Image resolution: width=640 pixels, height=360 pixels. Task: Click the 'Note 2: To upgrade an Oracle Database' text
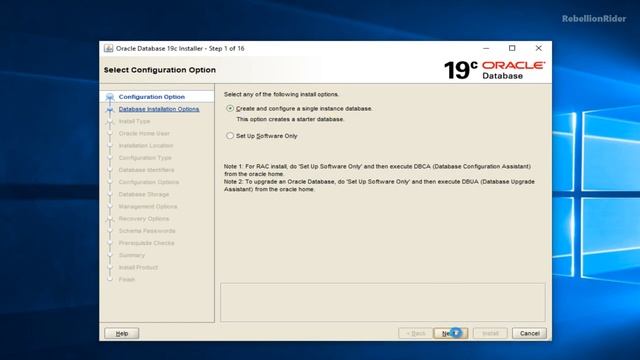(x=379, y=185)
